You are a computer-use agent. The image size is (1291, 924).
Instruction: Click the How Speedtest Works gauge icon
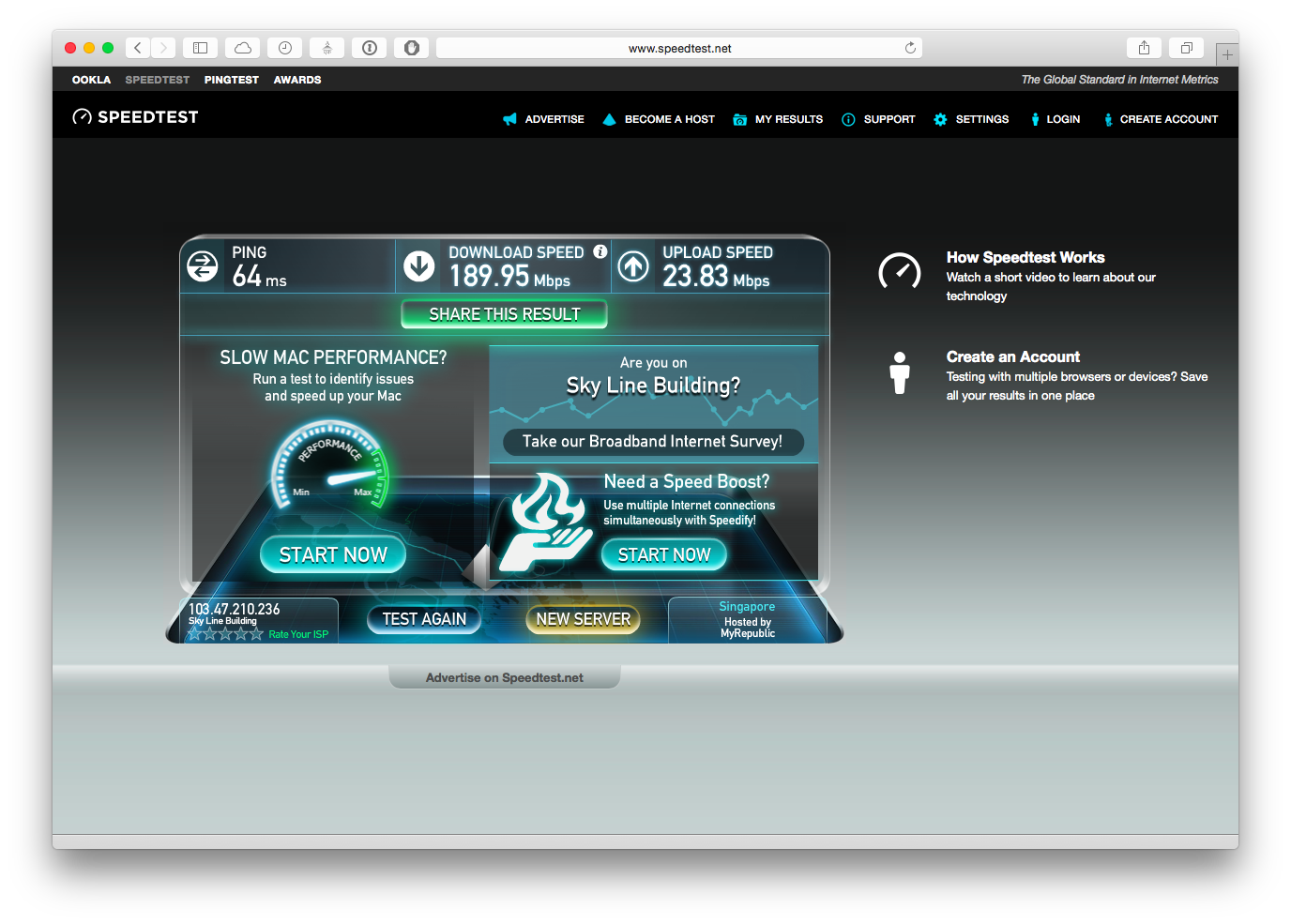click(x=899, y=272)
